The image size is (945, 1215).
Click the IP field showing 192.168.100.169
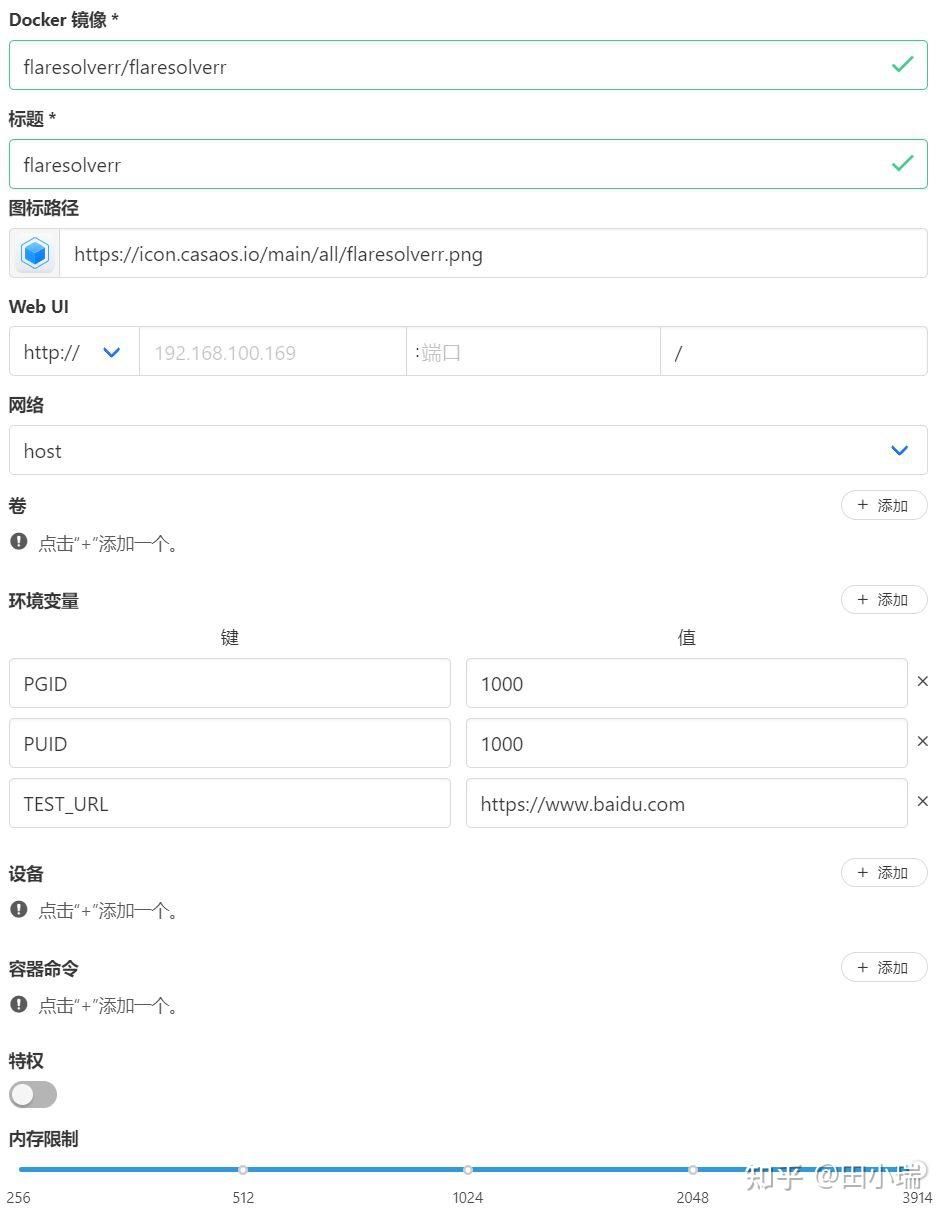coord(270,351)
